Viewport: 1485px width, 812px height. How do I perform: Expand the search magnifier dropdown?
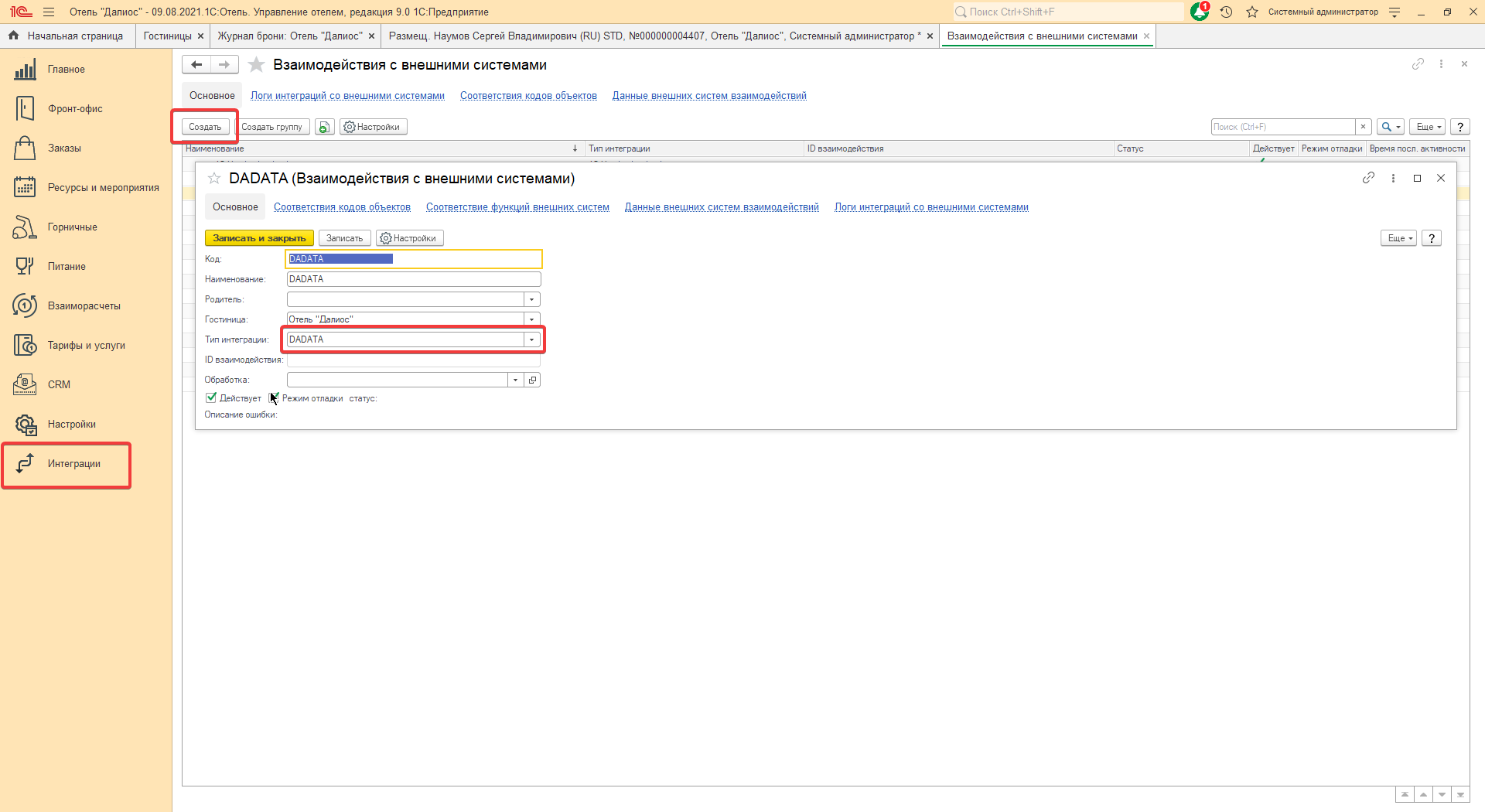click(x=1391, y=127)
